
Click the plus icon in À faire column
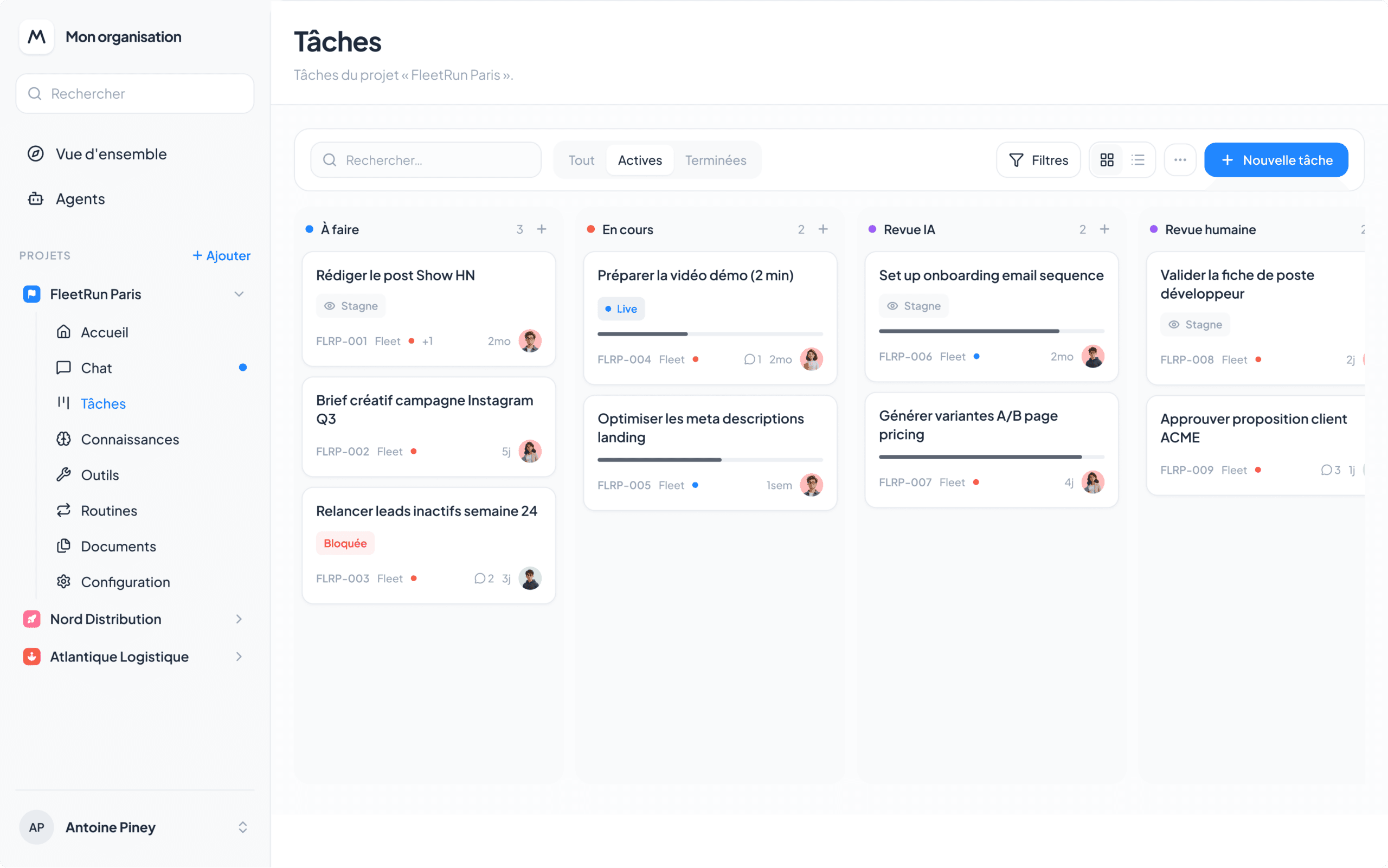(541, 229)
